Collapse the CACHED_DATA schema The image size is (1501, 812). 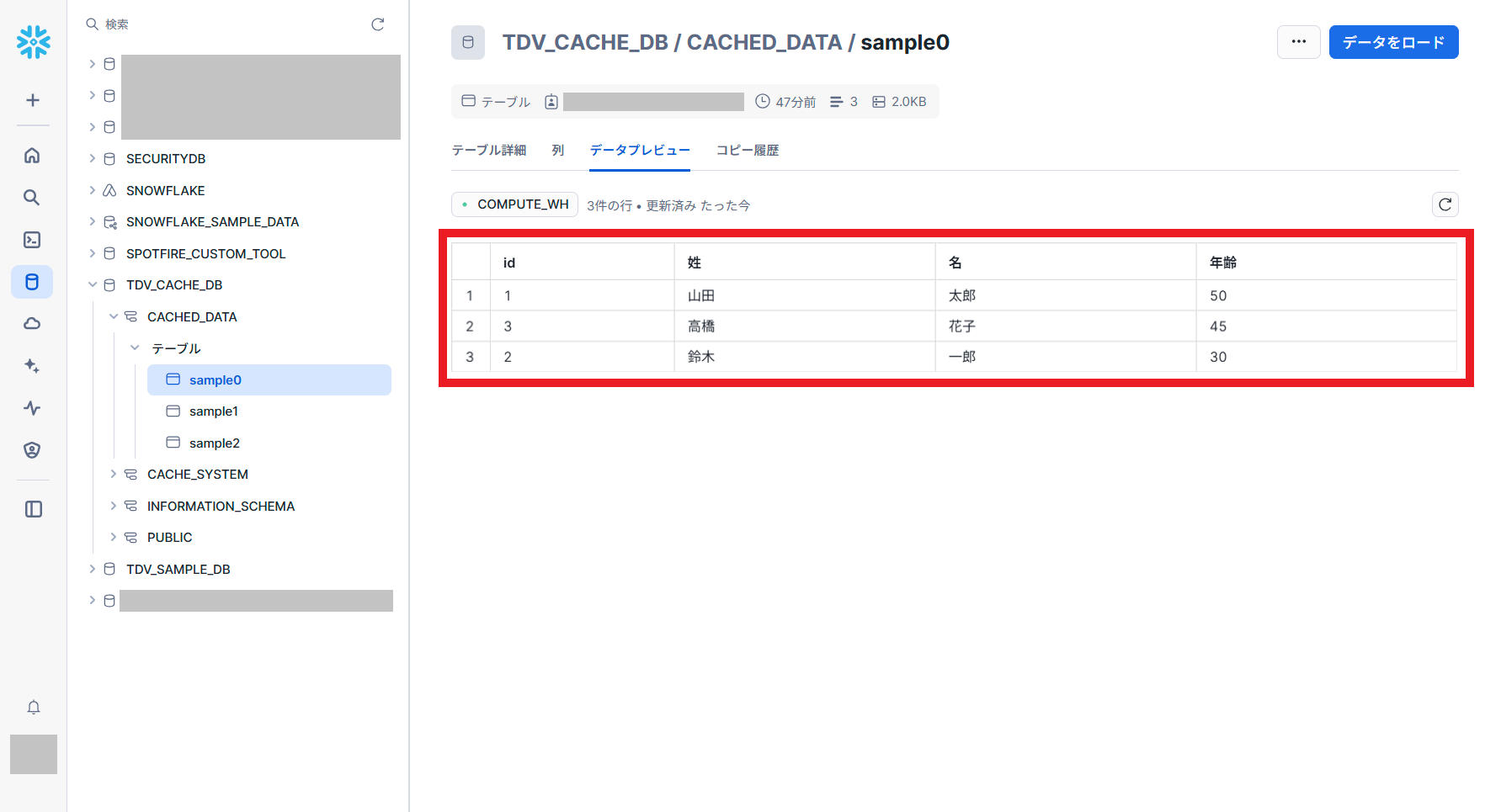point(114,316)
